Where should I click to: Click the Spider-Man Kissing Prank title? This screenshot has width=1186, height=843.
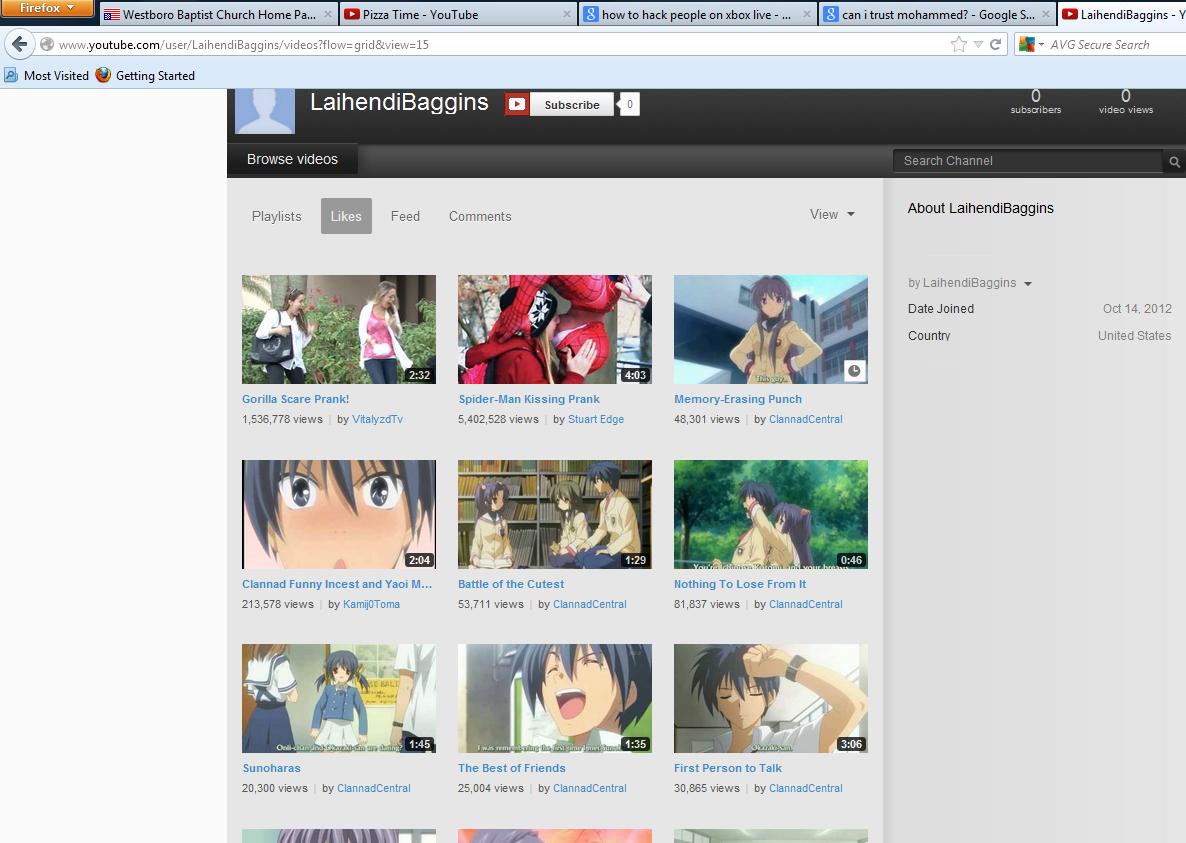coord(529,399)
